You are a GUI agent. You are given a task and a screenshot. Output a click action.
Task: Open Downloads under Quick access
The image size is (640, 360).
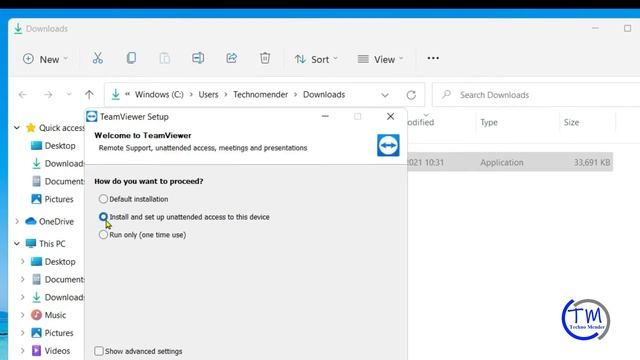click(58, 164)
